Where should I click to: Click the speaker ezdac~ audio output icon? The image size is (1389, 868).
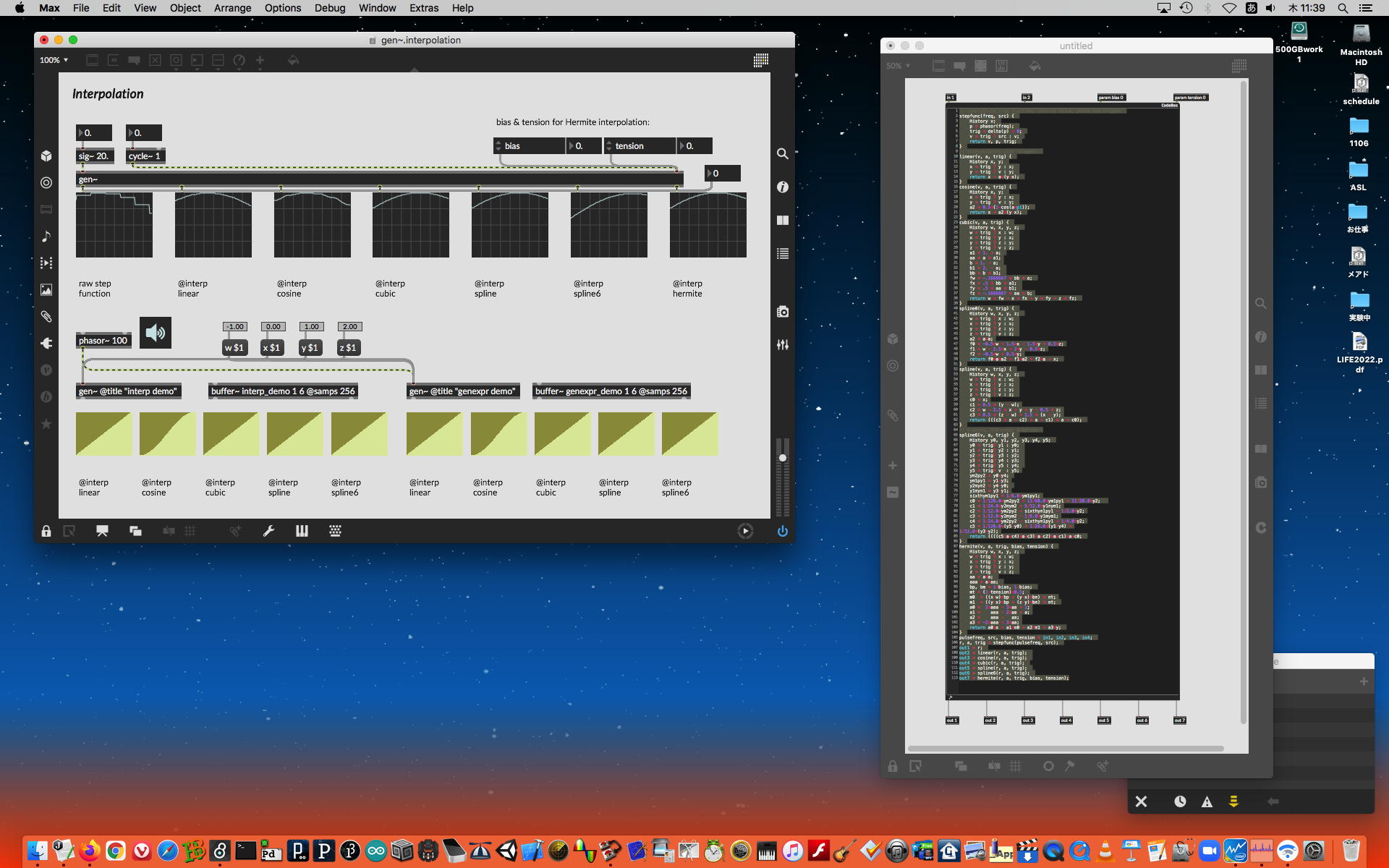(155, 333)
